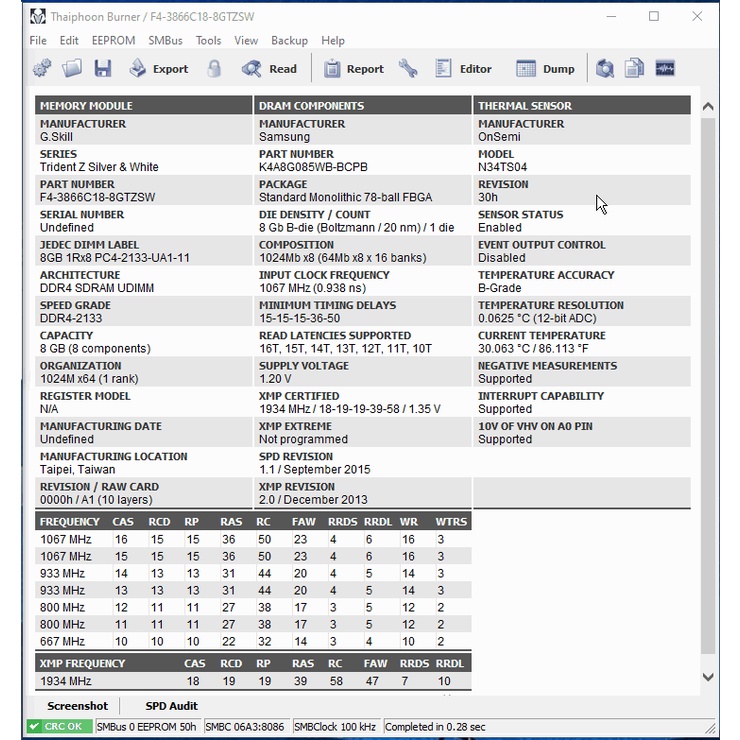Click the padlock icon in toolbar
Viewport: 740px width, 740px height.
coord(214,69)
